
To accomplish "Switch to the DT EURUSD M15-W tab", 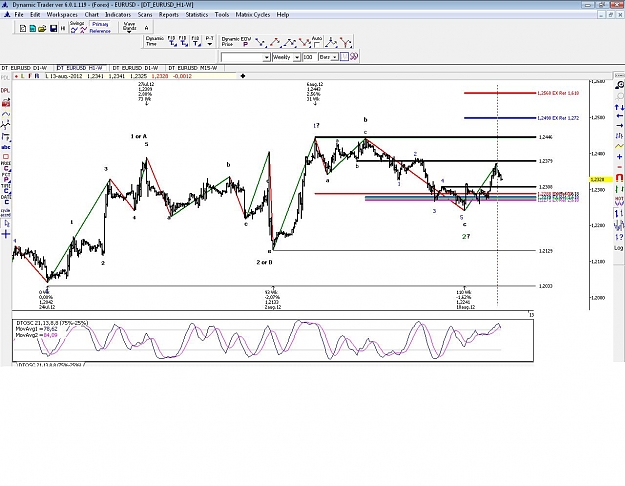I will [x=193, y=68].
